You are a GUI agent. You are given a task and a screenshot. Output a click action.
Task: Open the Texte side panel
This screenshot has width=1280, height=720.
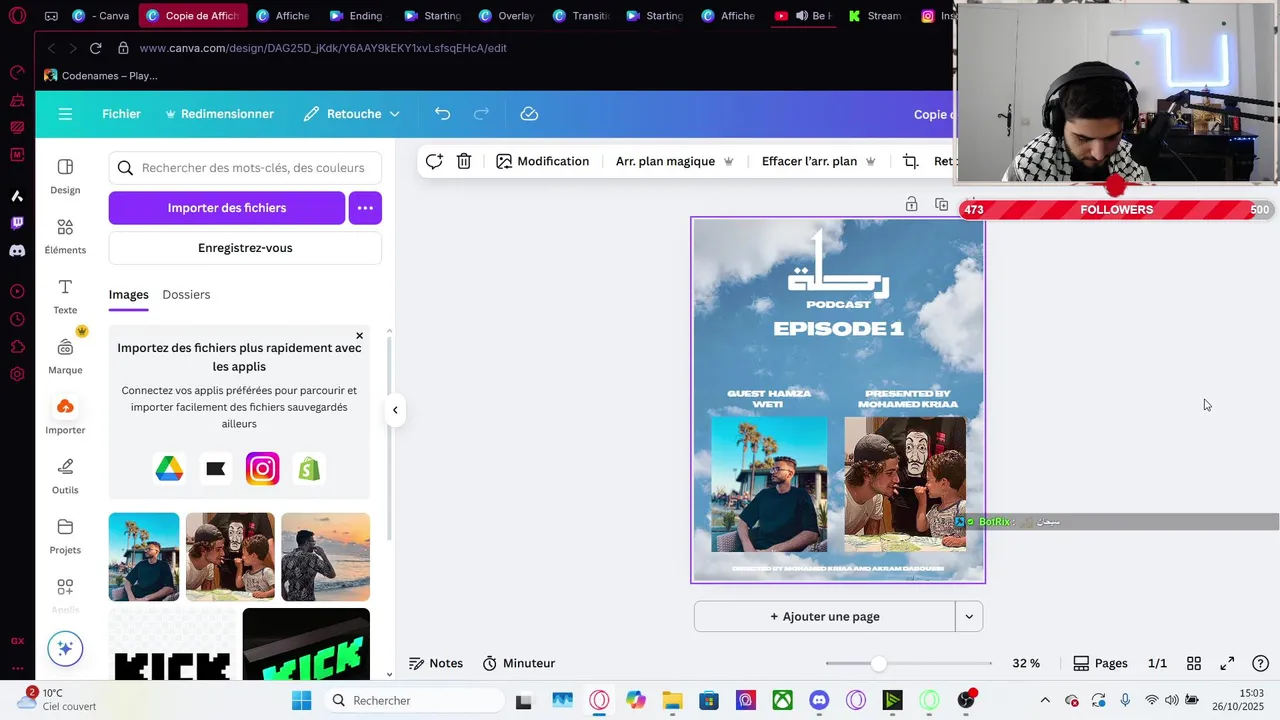65,296
